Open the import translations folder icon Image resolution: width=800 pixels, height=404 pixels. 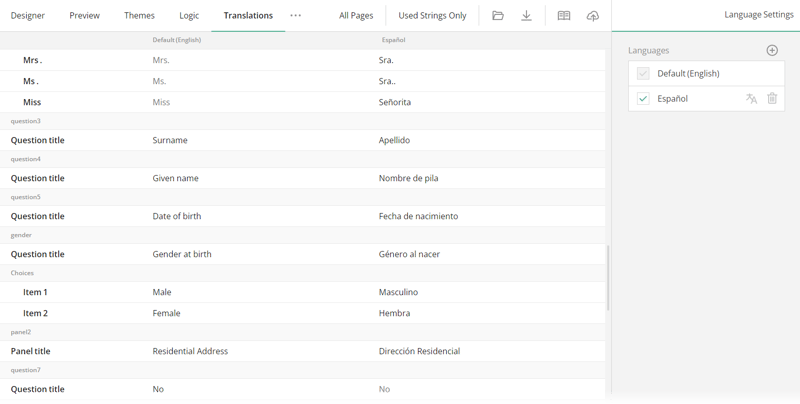[498, 16]
